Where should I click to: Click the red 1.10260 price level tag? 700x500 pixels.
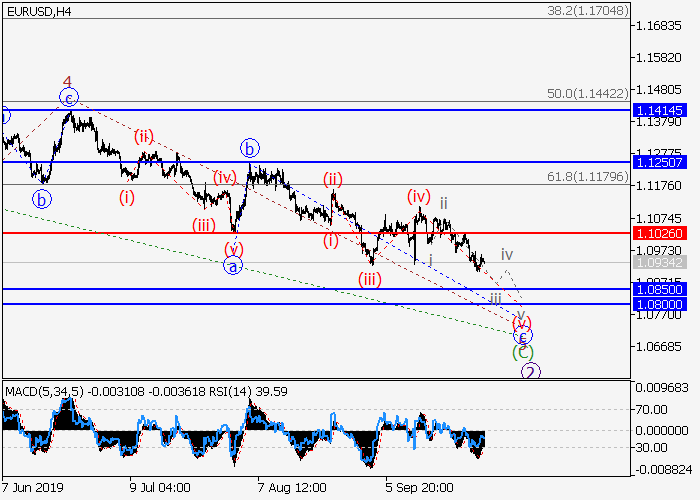(x=658, y=233)
